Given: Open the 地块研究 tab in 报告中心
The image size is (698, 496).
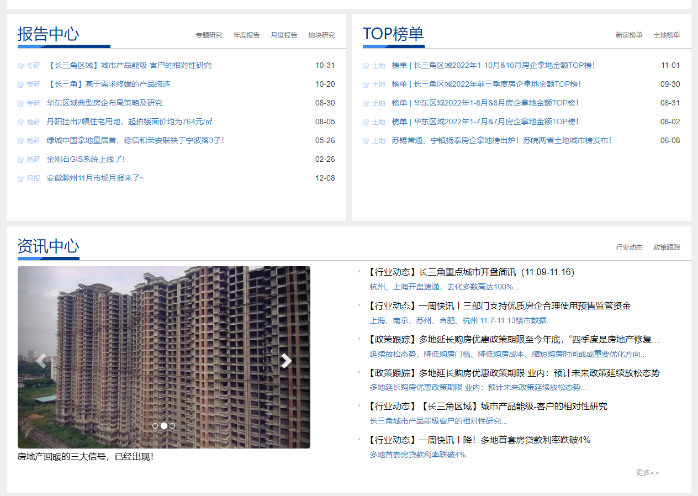Looking at the screenshot, I should coord(321,35).
